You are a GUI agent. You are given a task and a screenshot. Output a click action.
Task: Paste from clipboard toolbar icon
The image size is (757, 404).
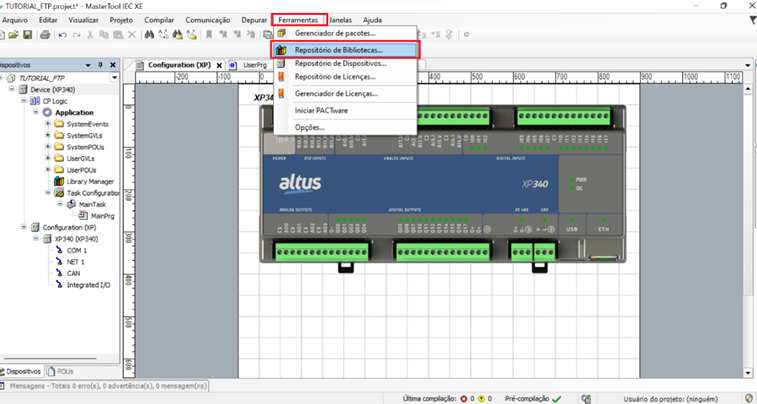coord(118,35)
